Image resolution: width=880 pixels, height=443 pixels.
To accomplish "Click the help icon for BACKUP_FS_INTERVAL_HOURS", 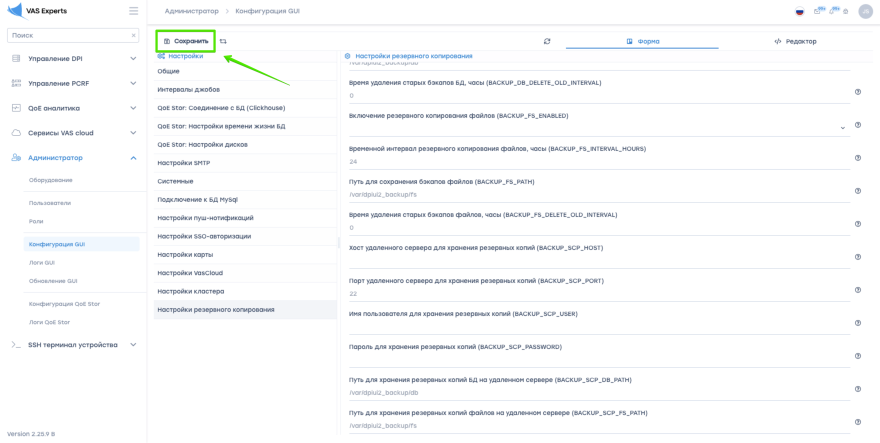I will [x=858, y=158].
